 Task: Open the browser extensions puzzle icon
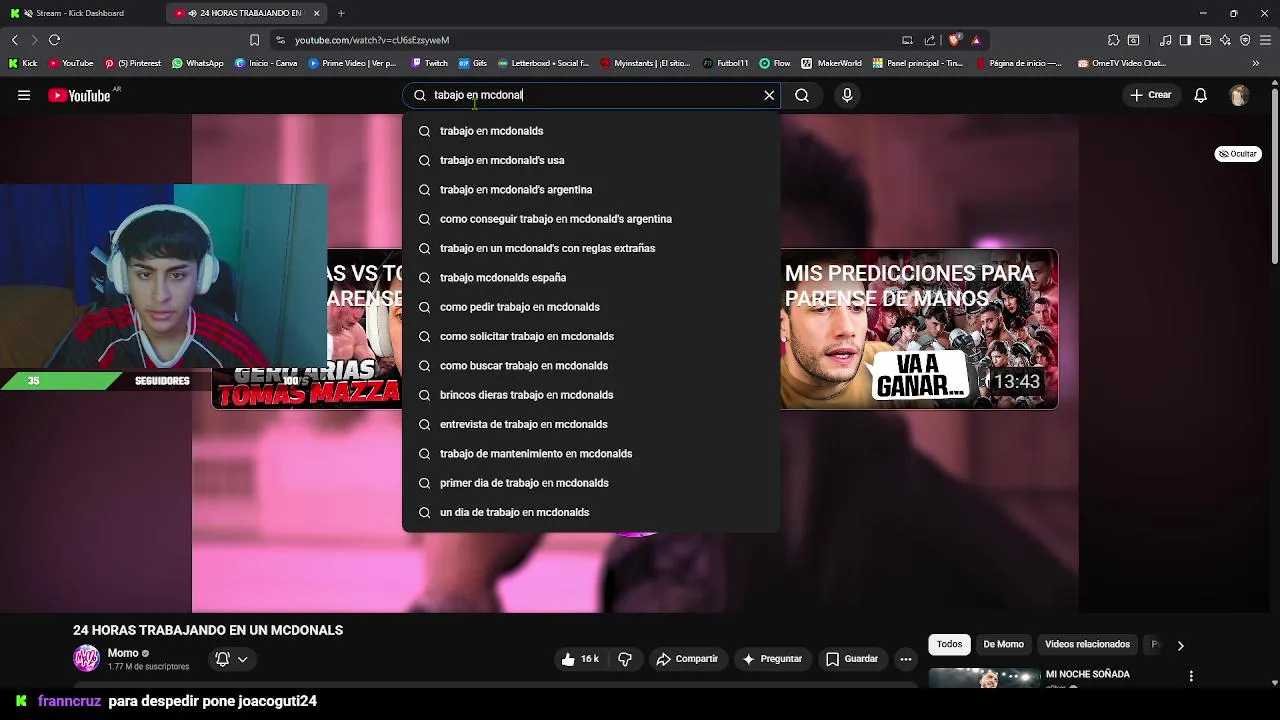pos(1113,40)
